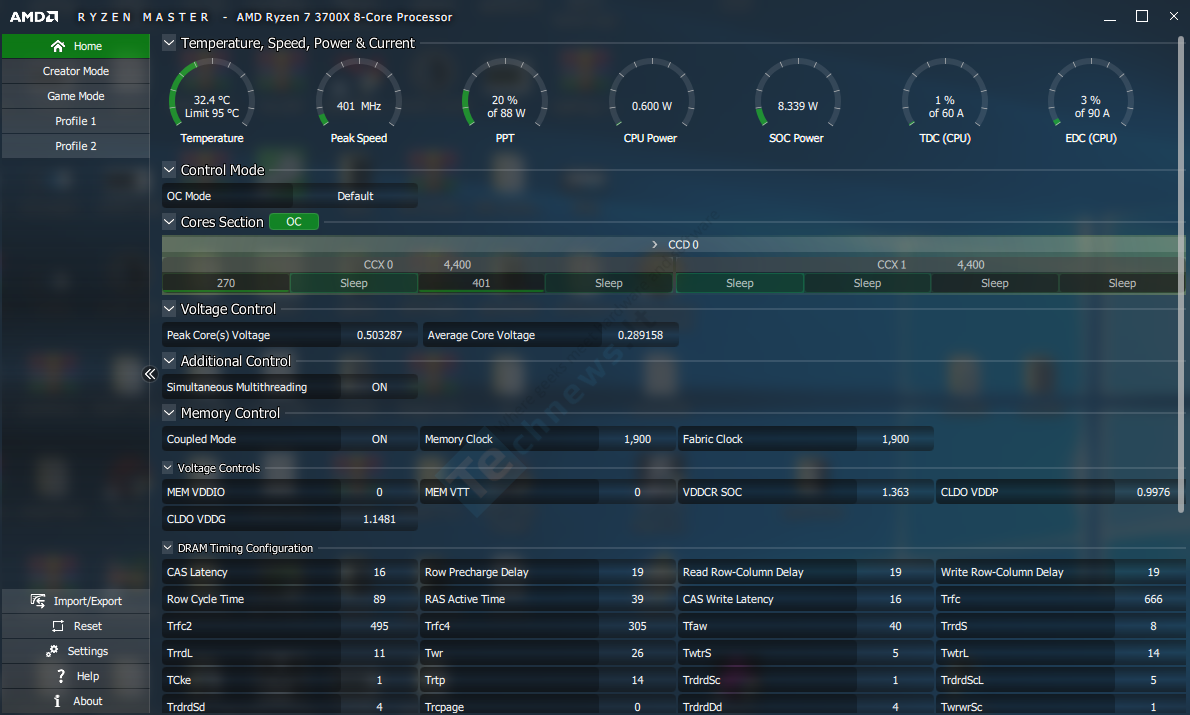Collapse the Cores Section
This screenshot has height=715, width=1190.
169,222
